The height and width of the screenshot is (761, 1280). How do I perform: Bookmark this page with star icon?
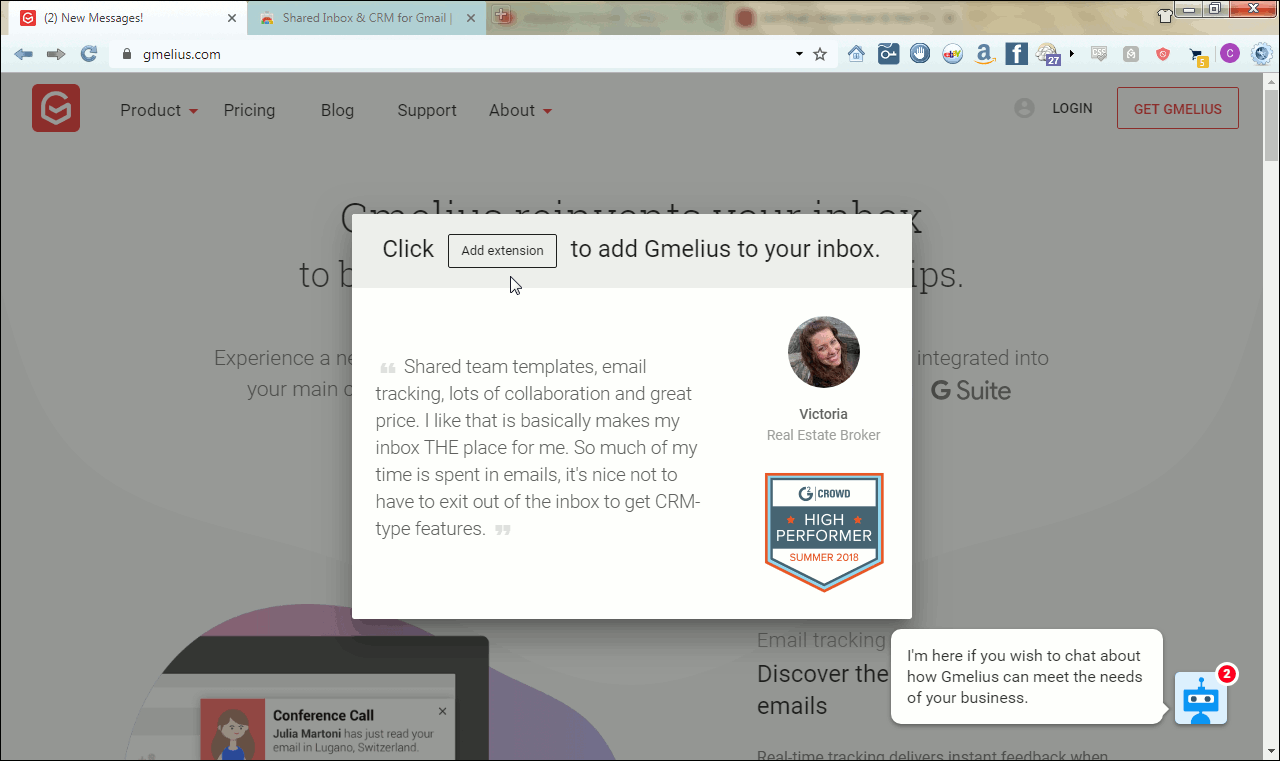tap(820, 54)
